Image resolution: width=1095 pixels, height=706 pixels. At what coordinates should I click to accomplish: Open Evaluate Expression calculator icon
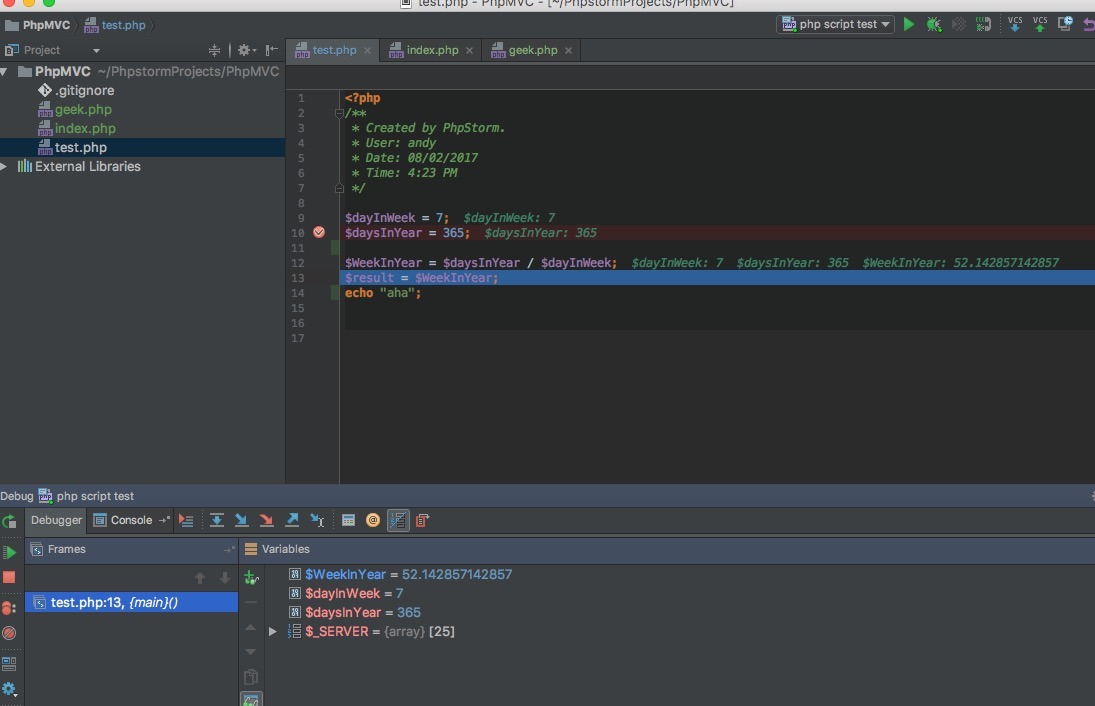click(348, 520)
